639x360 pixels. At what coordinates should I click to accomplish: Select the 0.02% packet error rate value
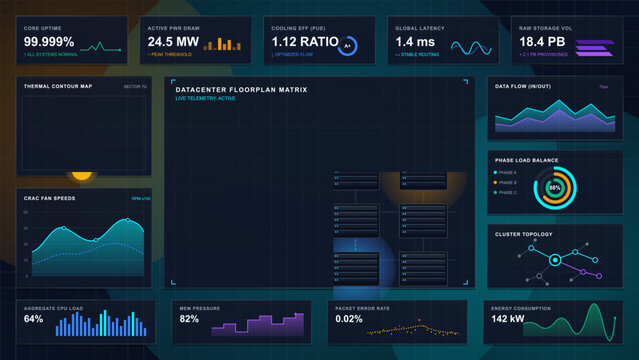click(x=349, y=319)
